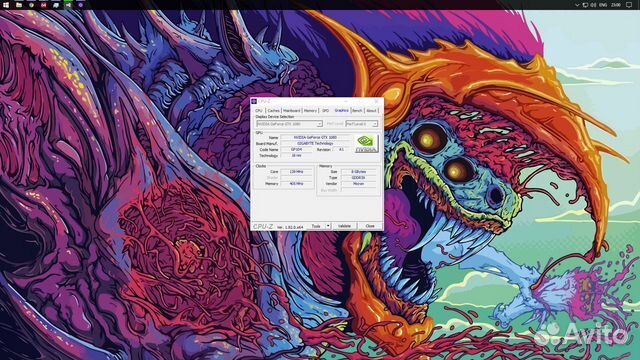Switch to the CPU tab

tap(259, 111)
